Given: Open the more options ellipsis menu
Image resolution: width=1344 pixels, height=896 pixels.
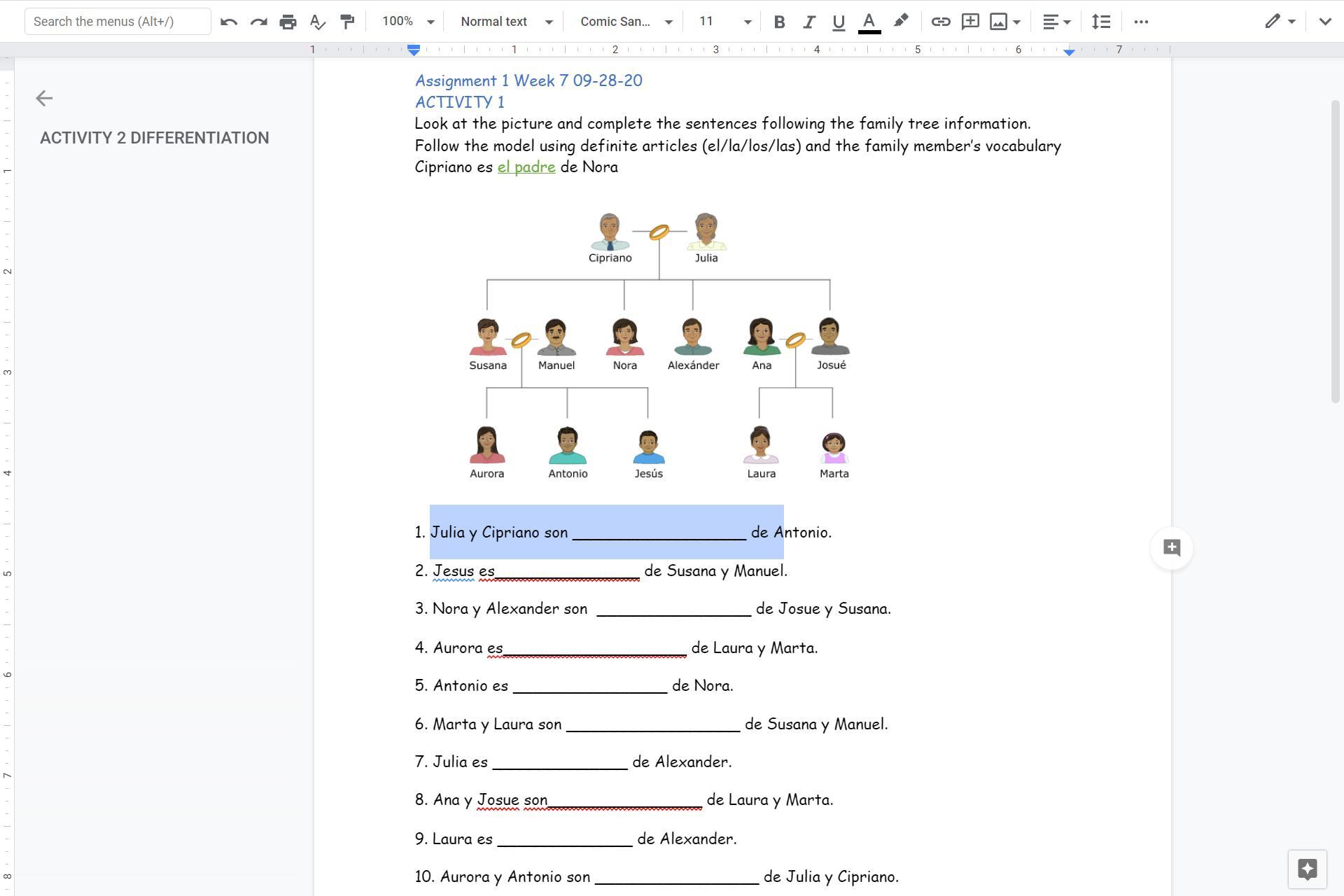Looking at the screenshot, I should pyautogui.click(x=1141, y=22).
